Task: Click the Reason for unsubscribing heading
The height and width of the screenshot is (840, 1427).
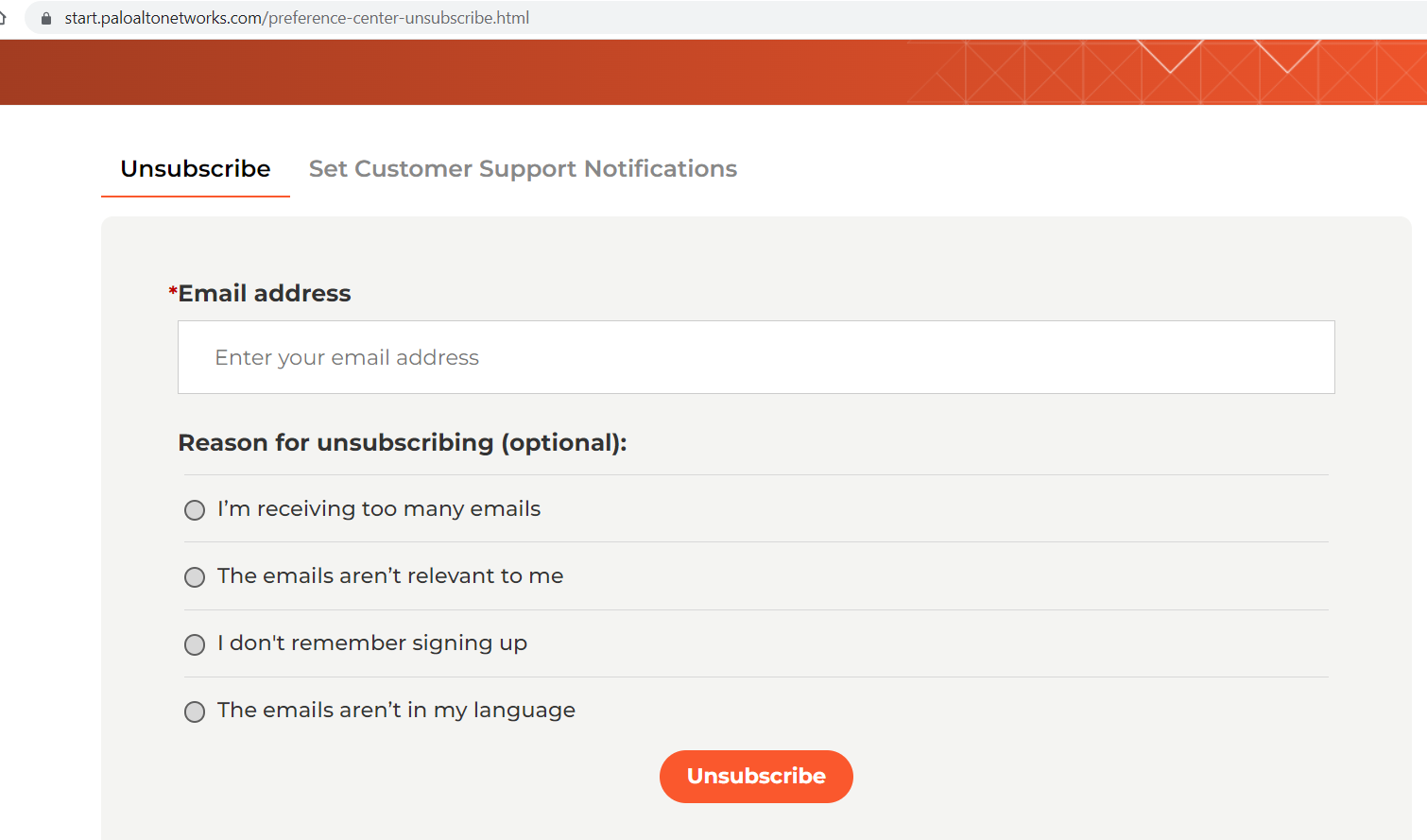Action: click(x=403, y=443)
